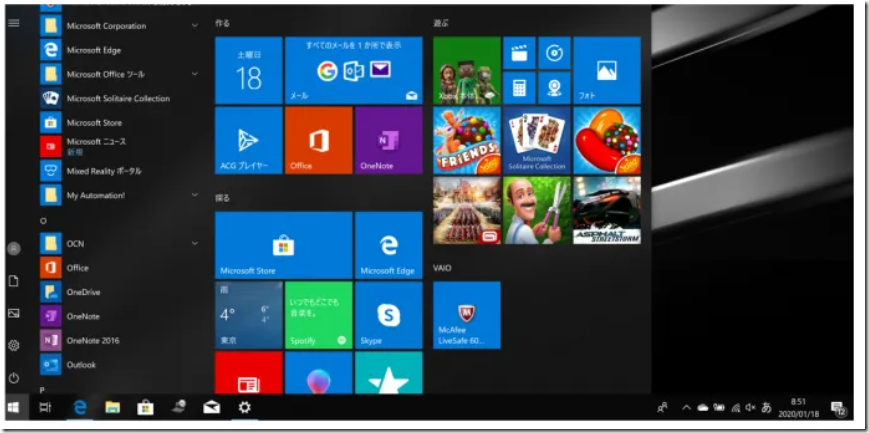The width and height of the screenshot is (869, 433).
Task: Expand the OCN folder chevron
Action: 195,243
